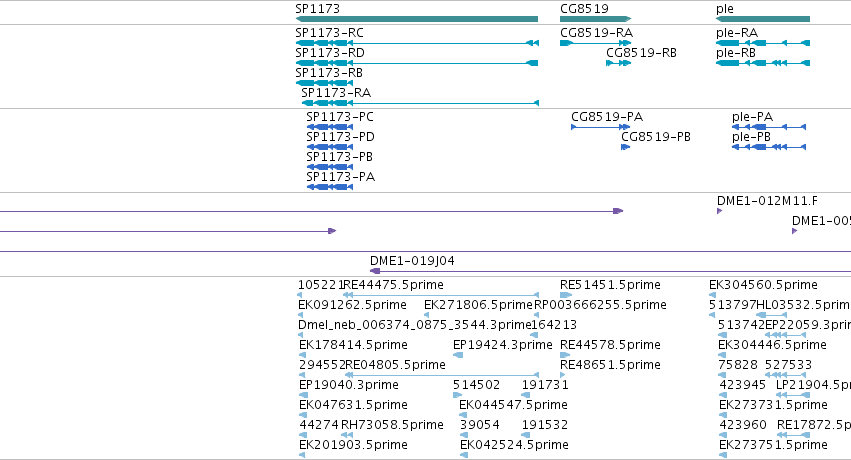
Task: Click the SP1173-RC transcript glyph
Action: click(x=417, y=43)
